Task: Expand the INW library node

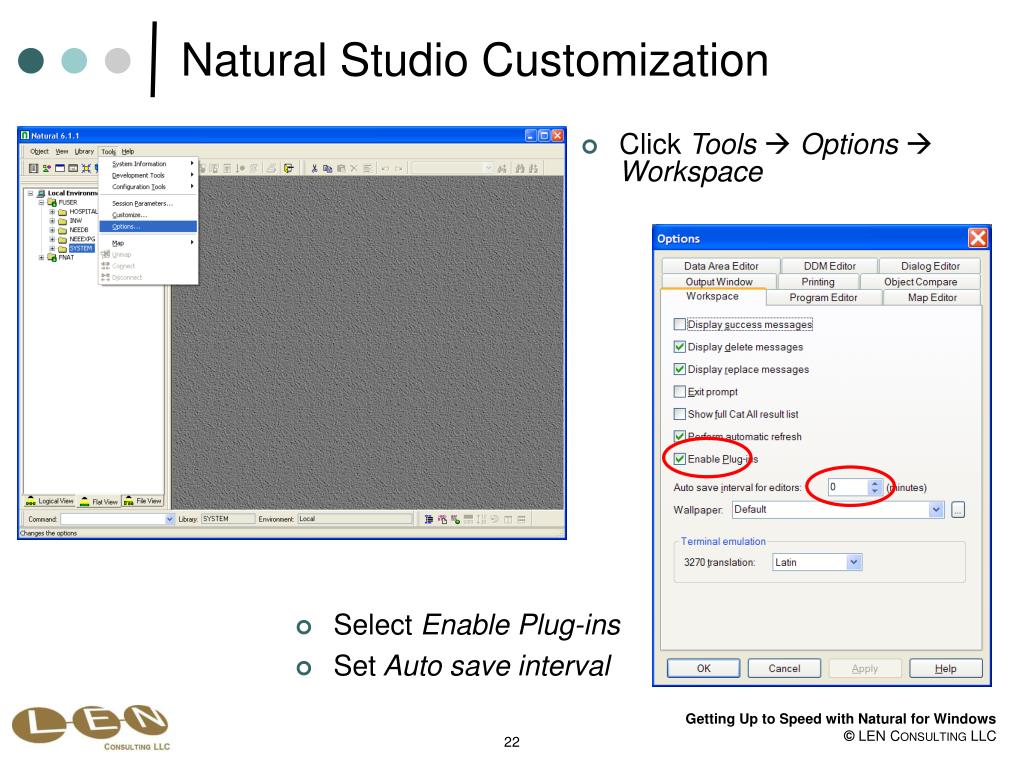Action: (52, 221)
